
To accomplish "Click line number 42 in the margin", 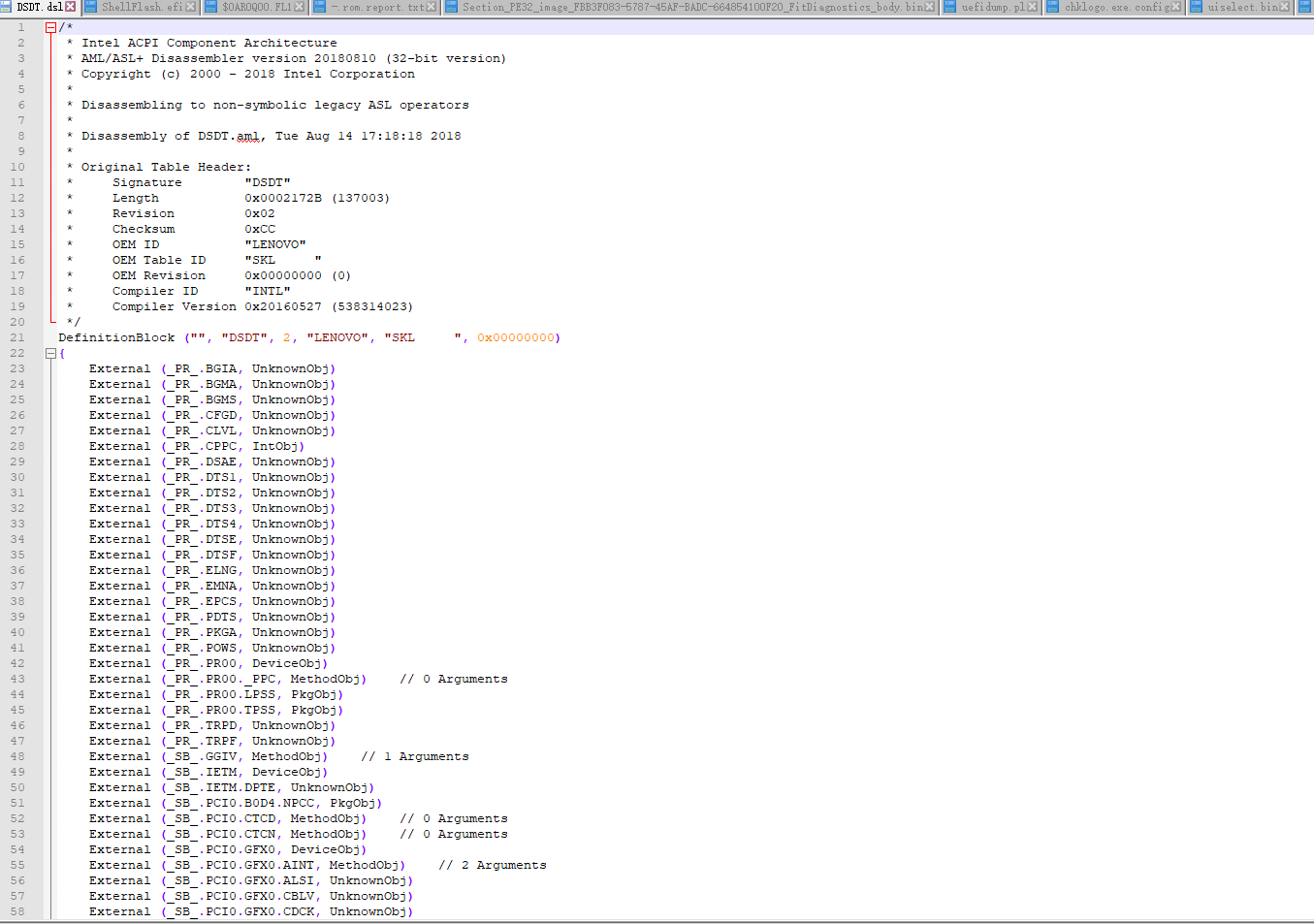I will (17, 663).
